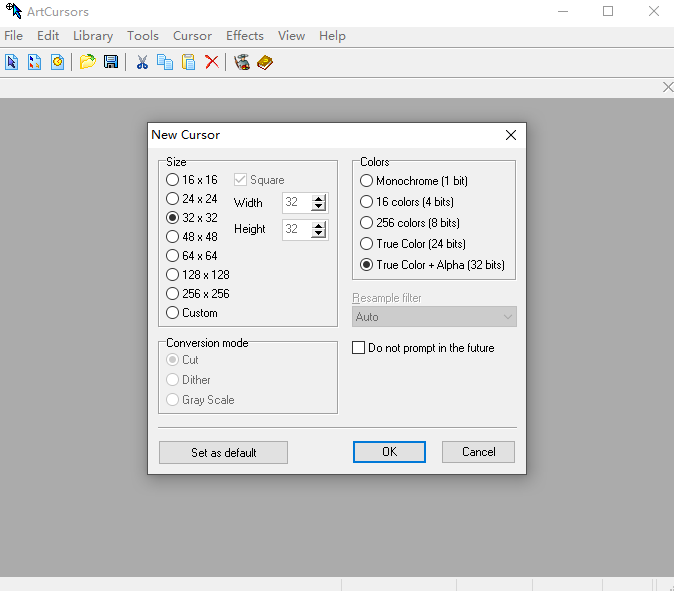
Task: Open the Effects menu
Action: point(245,36)
